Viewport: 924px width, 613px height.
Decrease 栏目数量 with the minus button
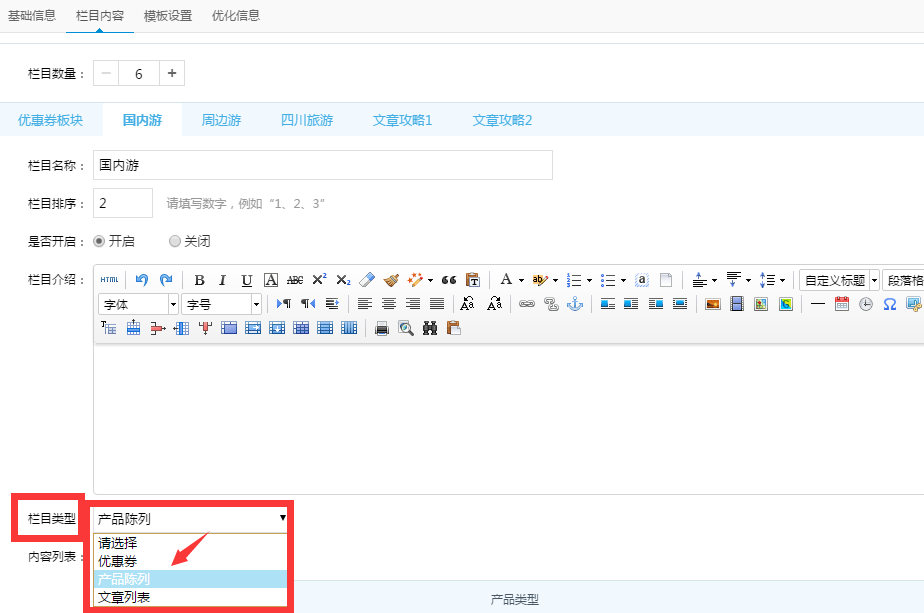(106, 73)
